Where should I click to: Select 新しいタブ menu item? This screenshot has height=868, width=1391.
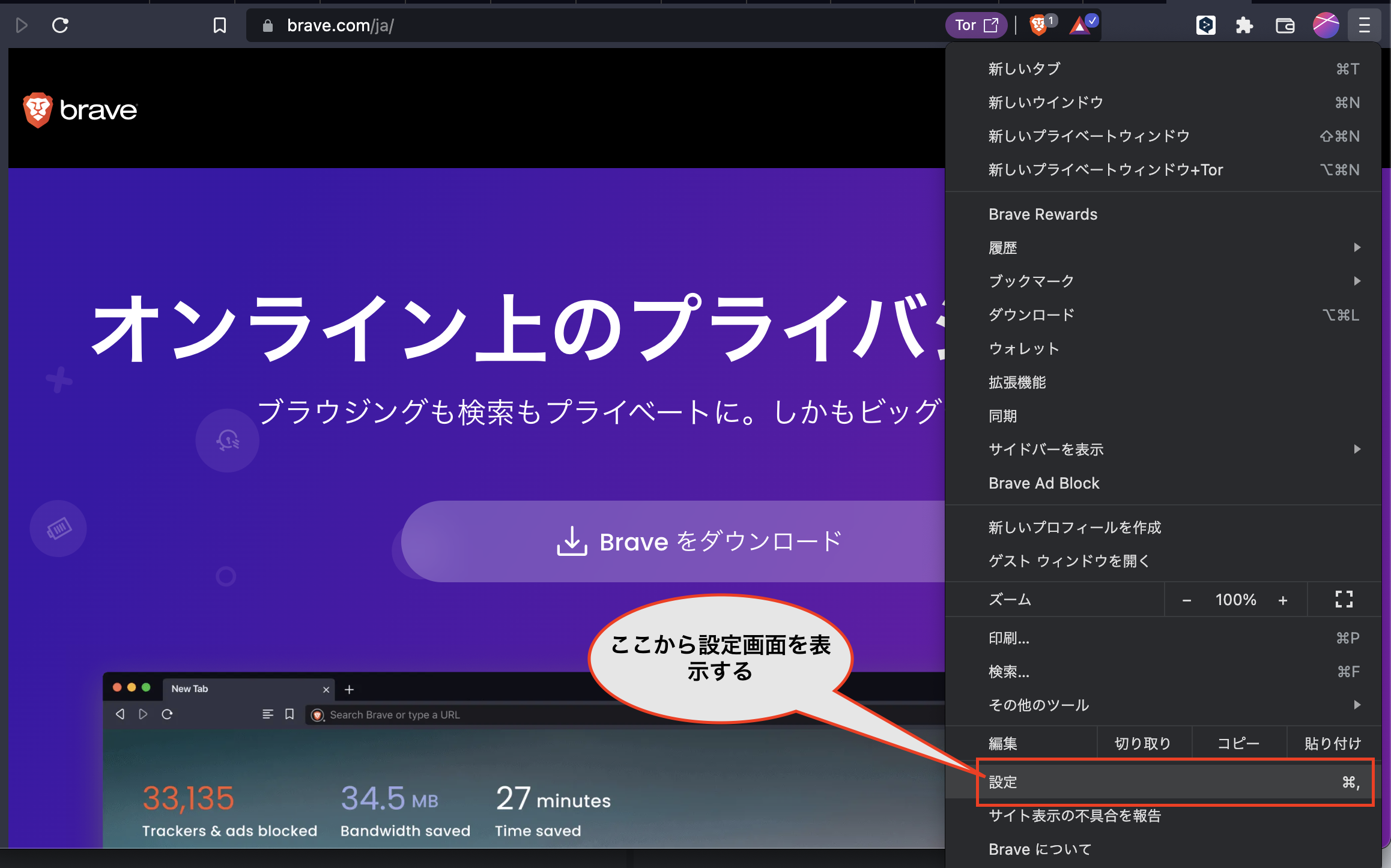pyautogui.click(x=1163, y=69)
